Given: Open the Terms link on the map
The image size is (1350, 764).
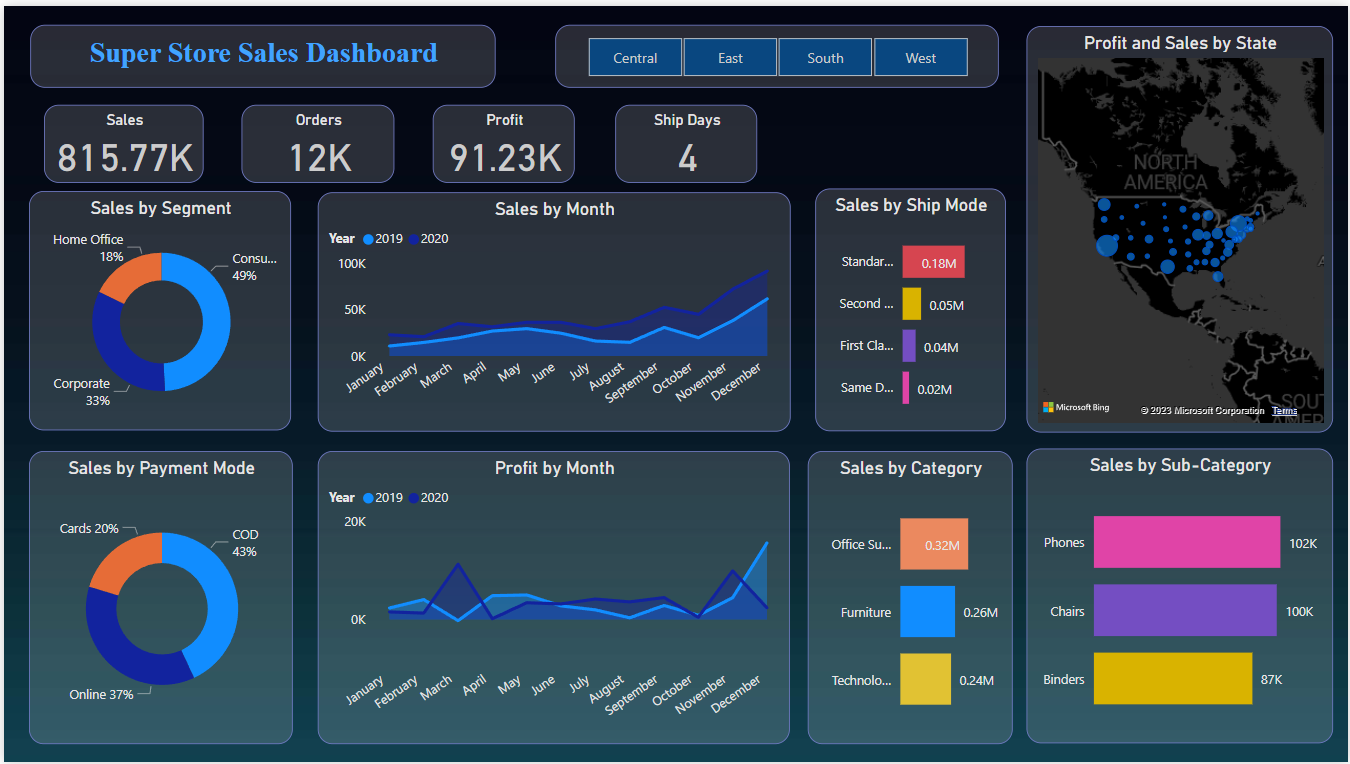Looking at the screenshot, I should tap(1284, 410).
